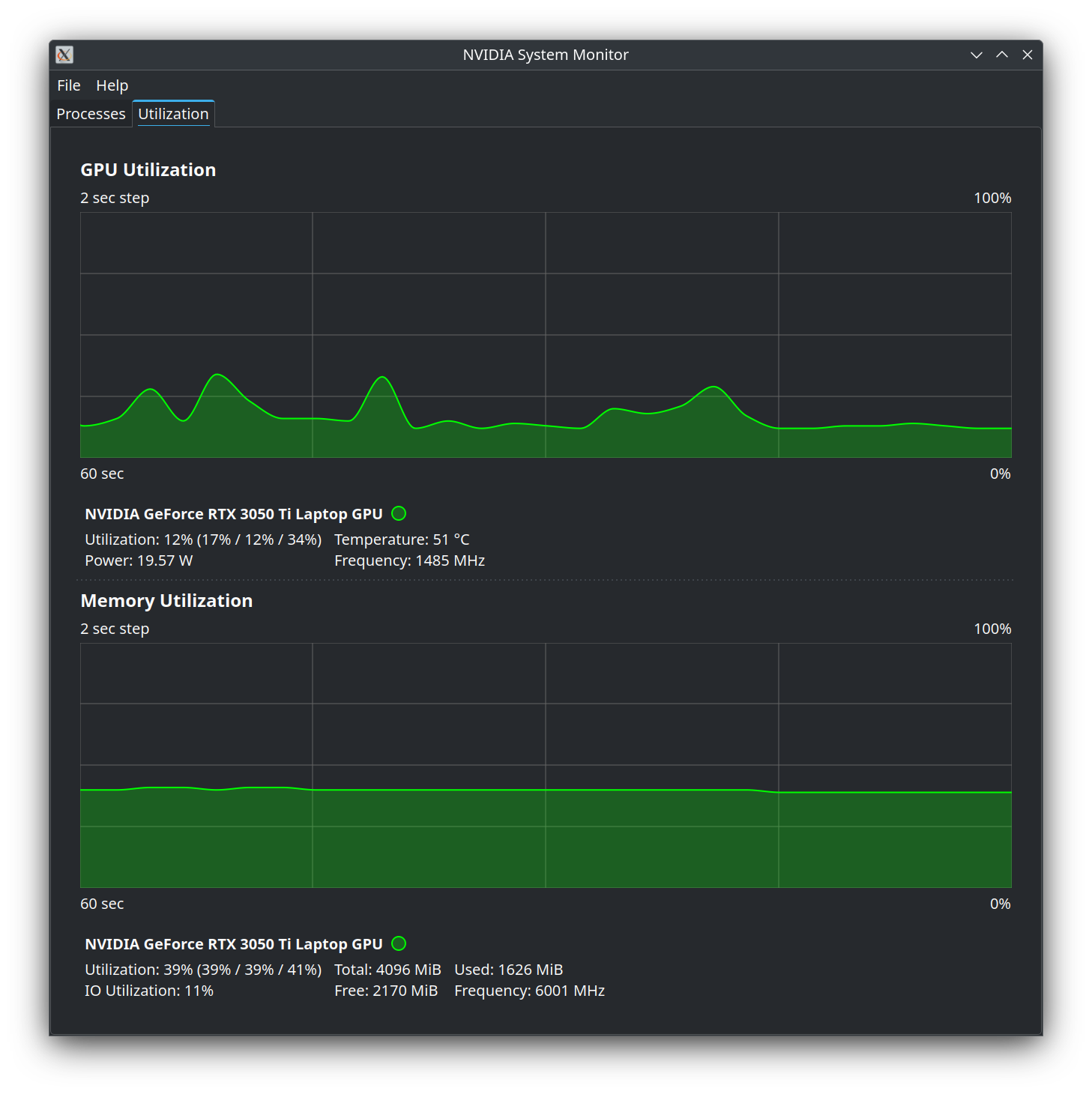Click the green indicator beside the GPU name under the GPU Utilization graph
1092x1094 pixels.
(399, 513)
